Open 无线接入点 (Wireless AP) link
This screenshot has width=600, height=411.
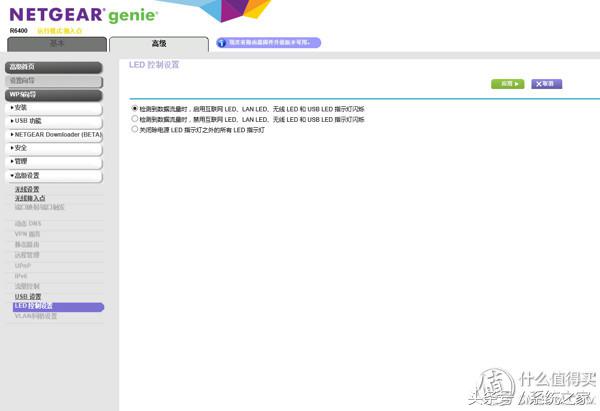[30, 198]
